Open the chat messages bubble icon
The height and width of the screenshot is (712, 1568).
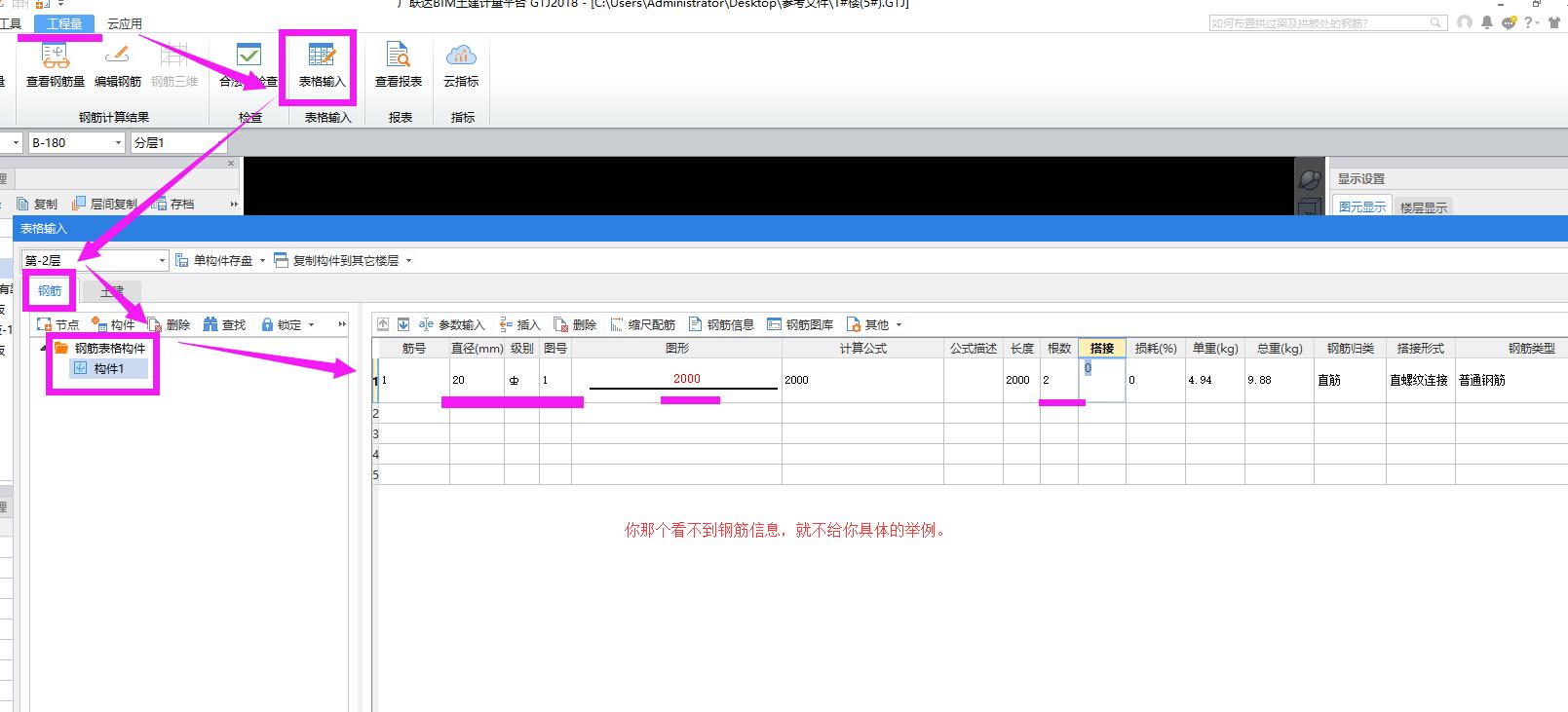click(x=1509, y=22)
